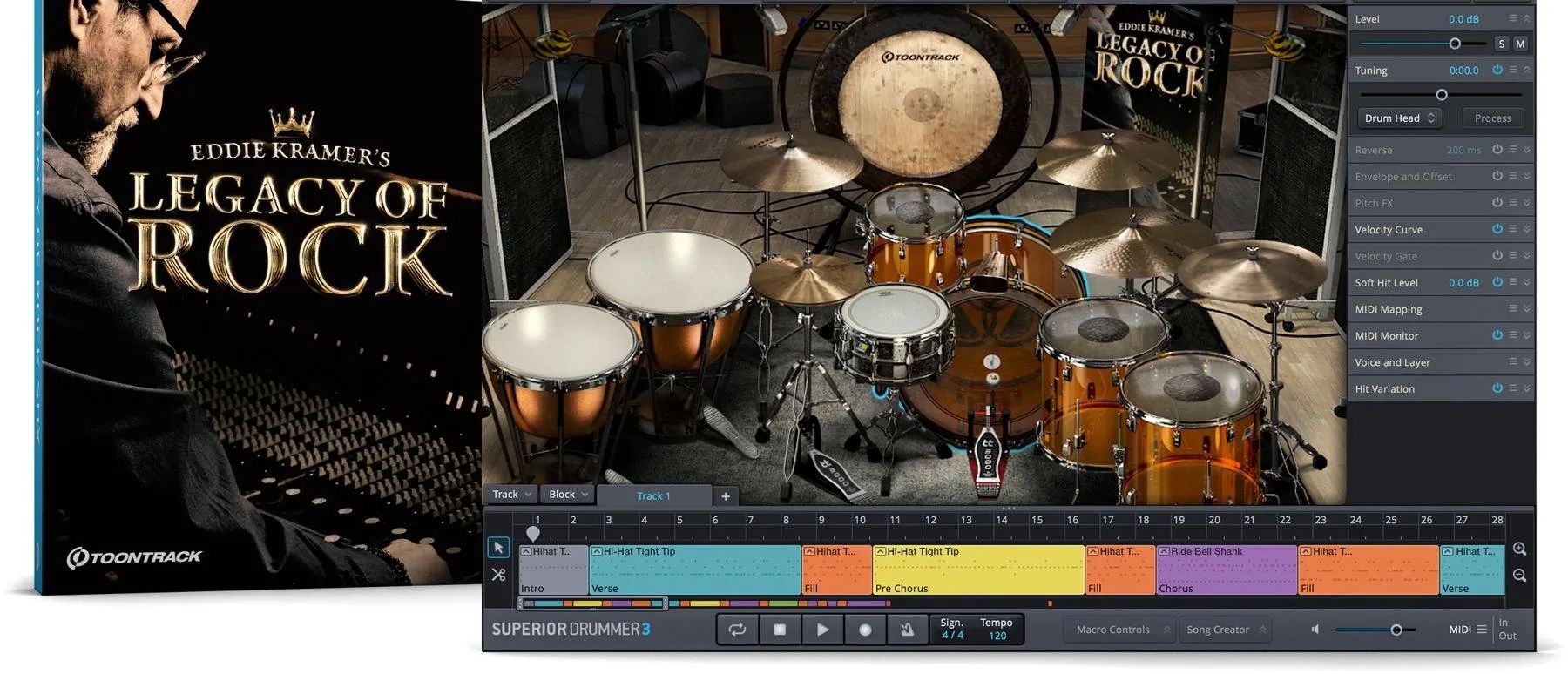Click the playhead marker at bar 1
Viewport: 1568px width, 674px height.
coord(533,534)
